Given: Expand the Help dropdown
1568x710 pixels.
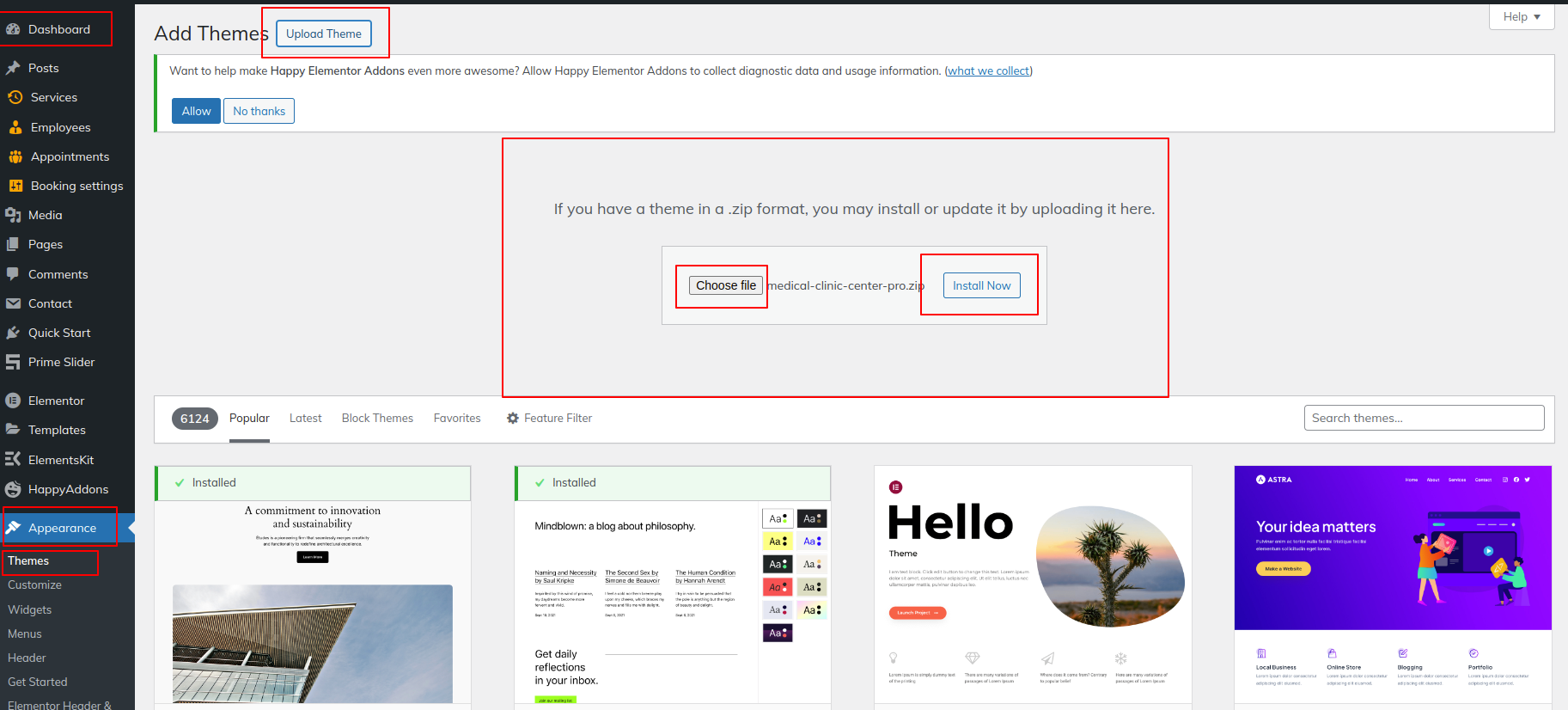Looking at the screenshot, I should tap(1521, 16).
